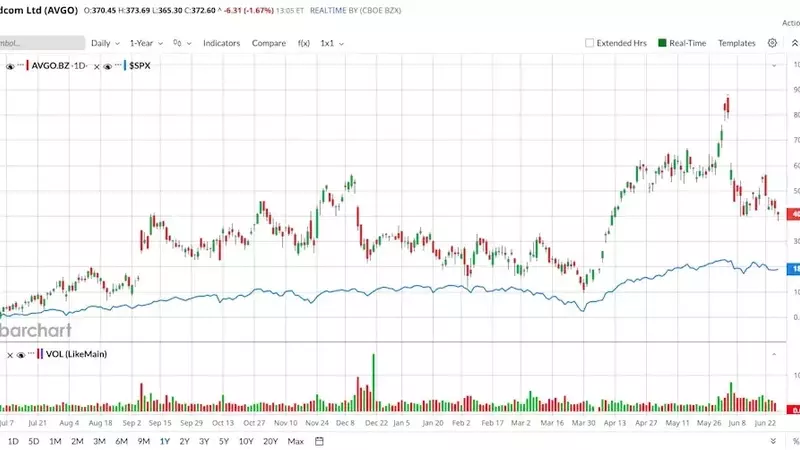
Task: Open the bar type candlestick dropdown
Action: 182,43
